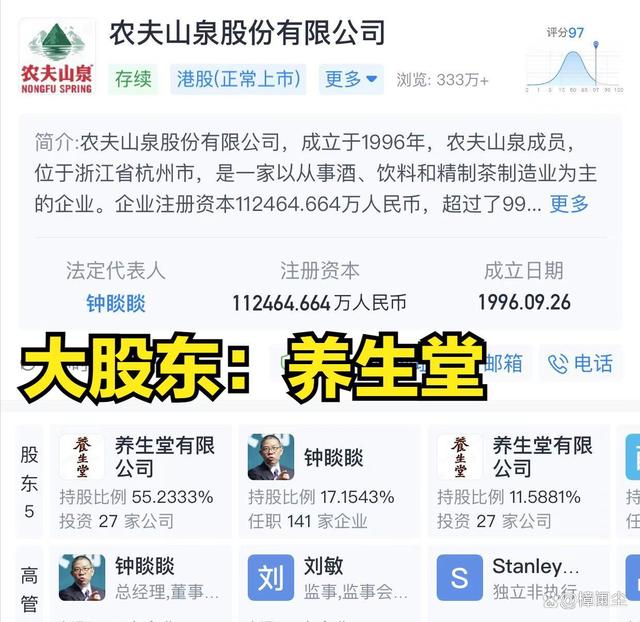Screen dimensions: 640x622
Task: Select the blue 刘 avatar for 刘敏
Action: (x=271, y=577)
